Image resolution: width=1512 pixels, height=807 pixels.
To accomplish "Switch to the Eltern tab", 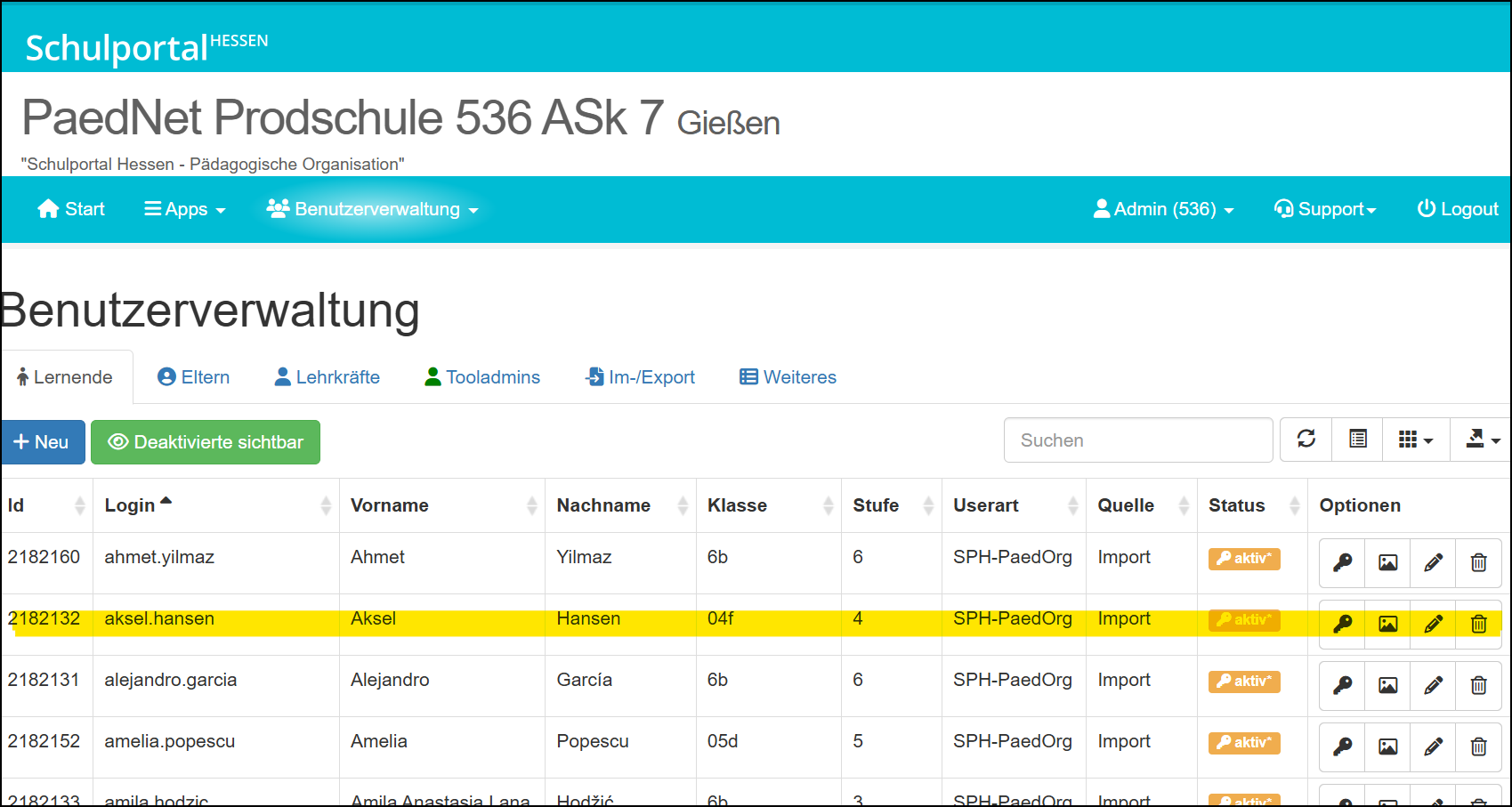I will pyautogui.click(x=193, y=377).
